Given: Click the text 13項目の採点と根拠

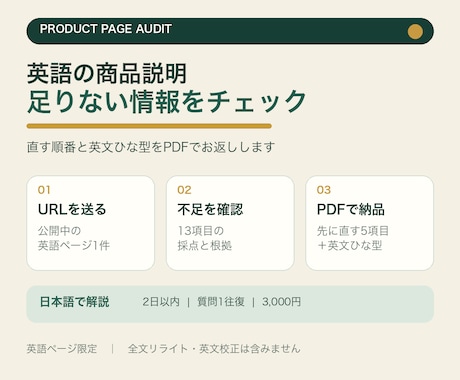Looking at the screenshot, I should [205, 238].
